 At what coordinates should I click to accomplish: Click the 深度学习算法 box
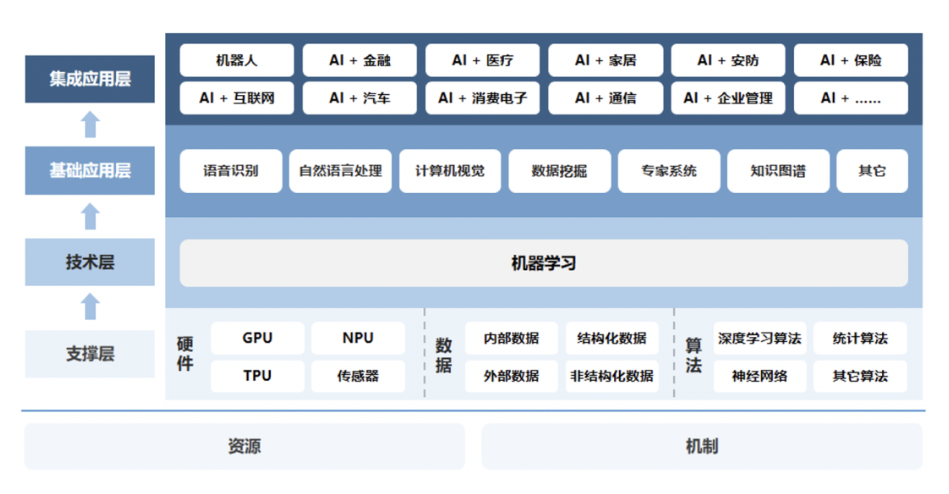click(x=759, y=338)
